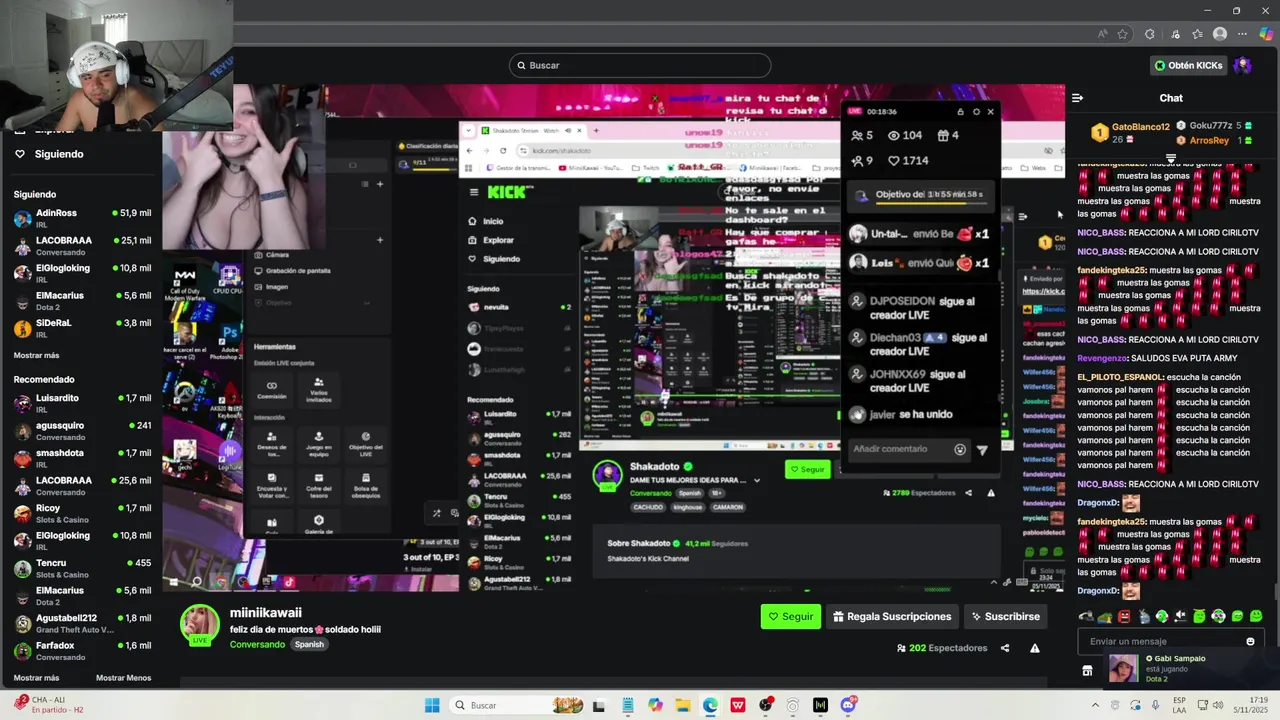This screenshot has height=720, width=1280.
Task: Open the Agustabell212 Grand Theft Auto channel
Action: coord(82,624)
